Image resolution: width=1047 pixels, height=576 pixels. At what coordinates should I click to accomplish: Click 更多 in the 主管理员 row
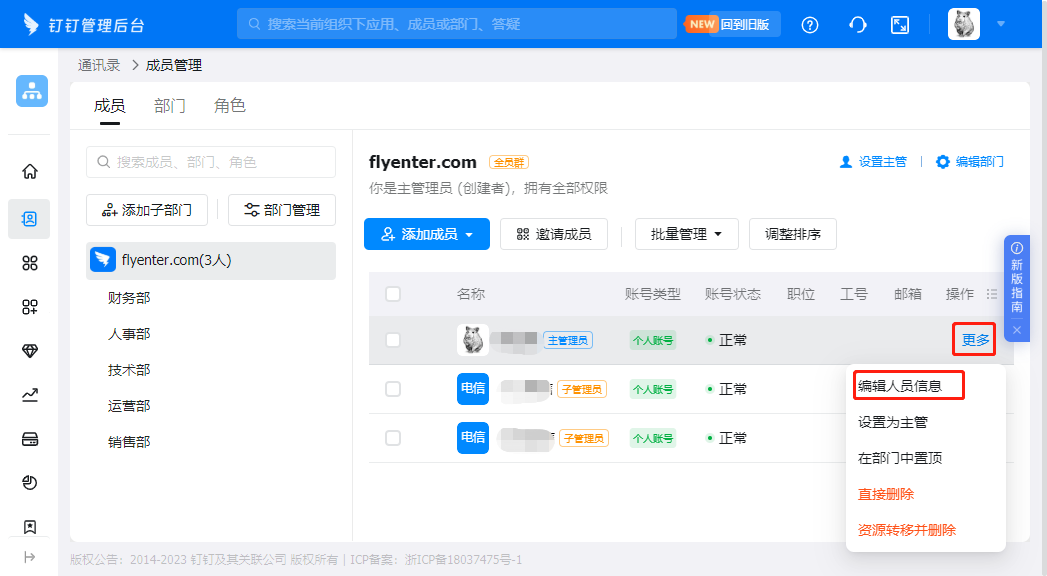tap(974, 340)
